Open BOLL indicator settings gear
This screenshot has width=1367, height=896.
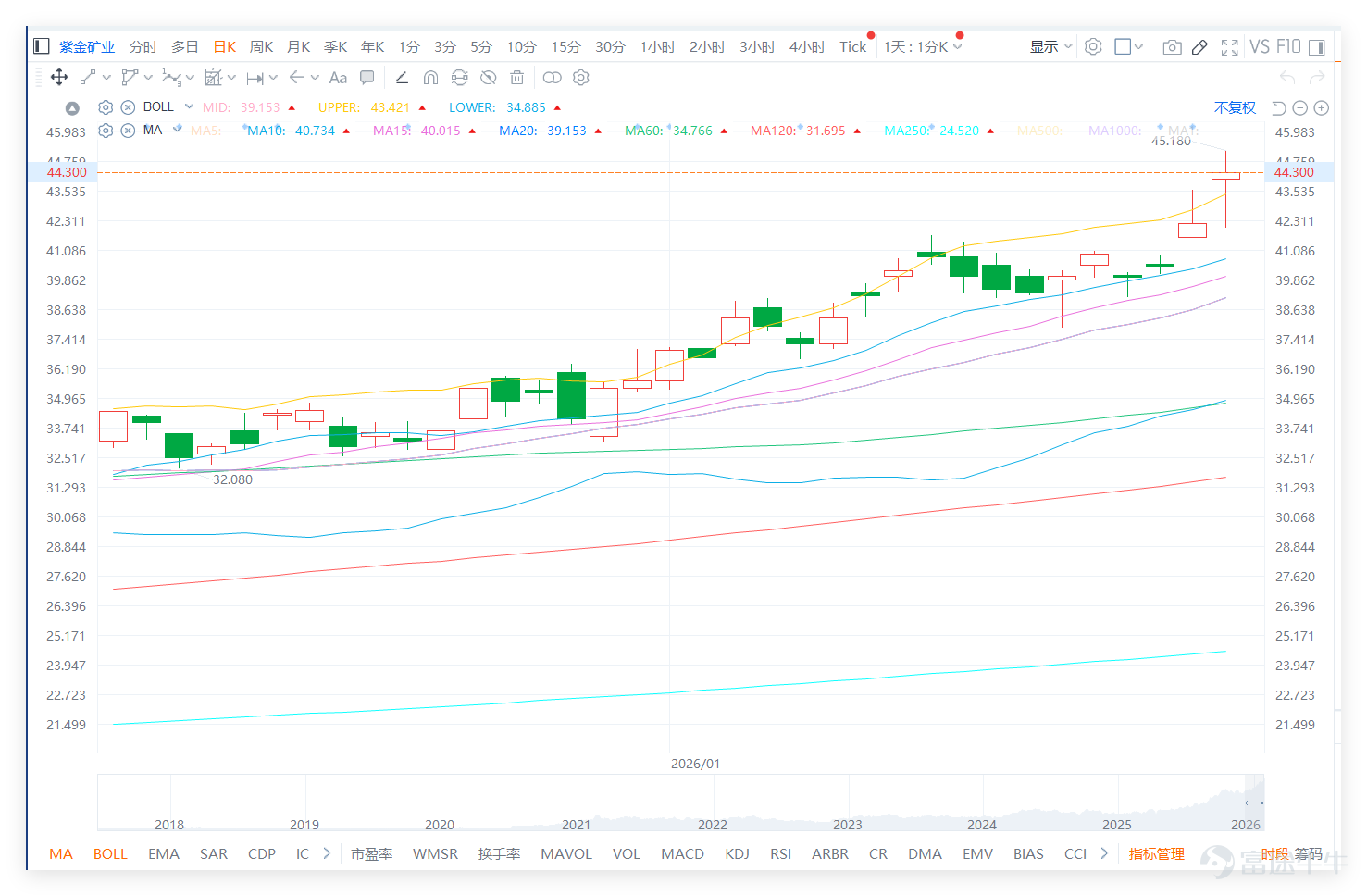tap(106, 107)
